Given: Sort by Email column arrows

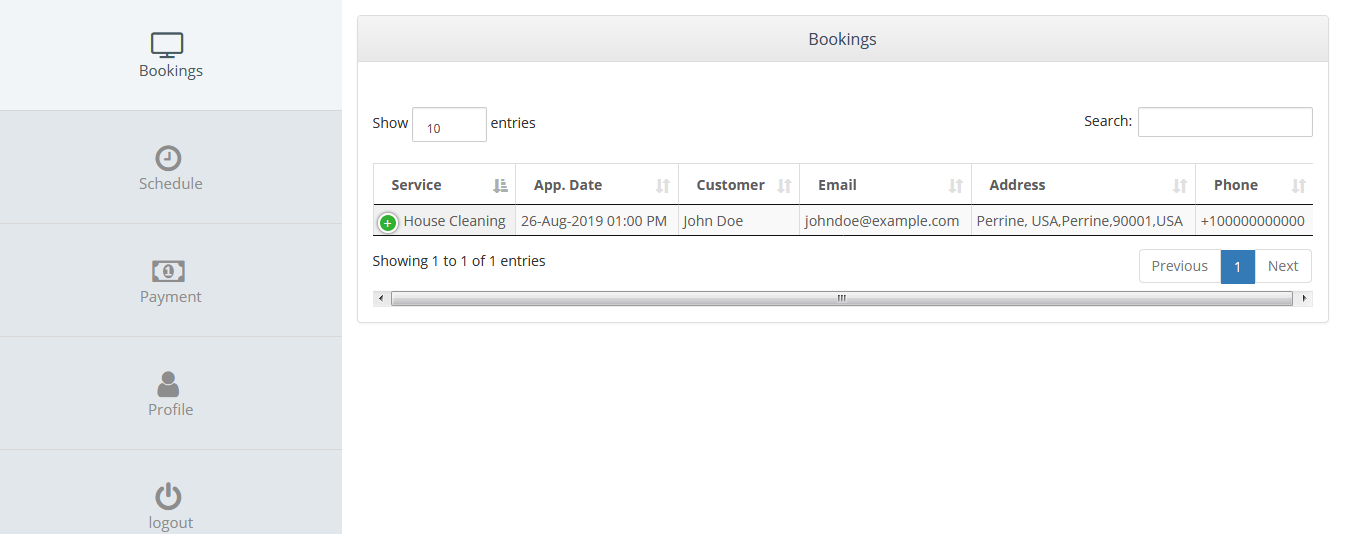Looking at the screenshot, I should coord(955,185).
